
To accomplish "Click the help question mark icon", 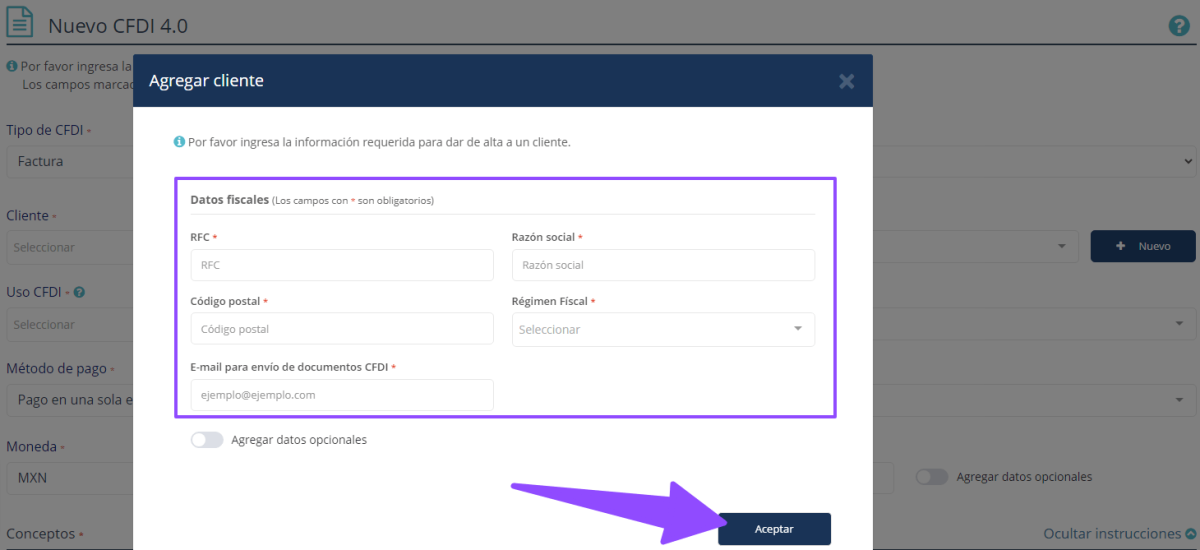I will point(1179,26).
